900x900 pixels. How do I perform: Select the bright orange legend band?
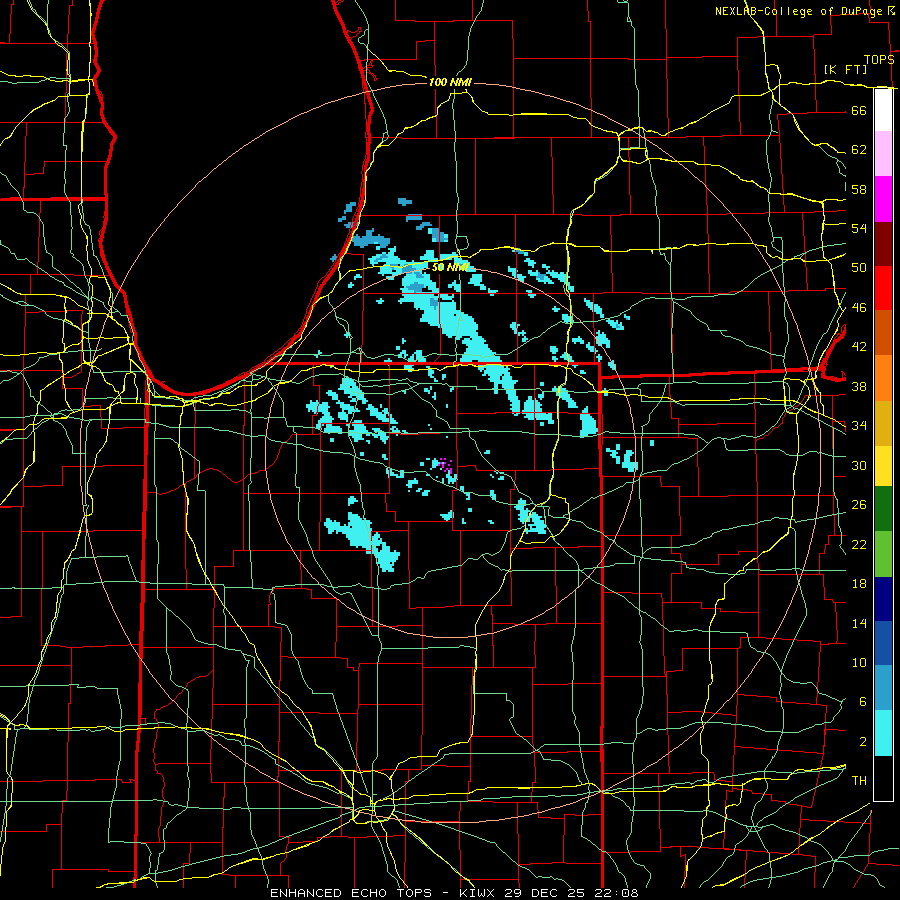pos(883,377)
